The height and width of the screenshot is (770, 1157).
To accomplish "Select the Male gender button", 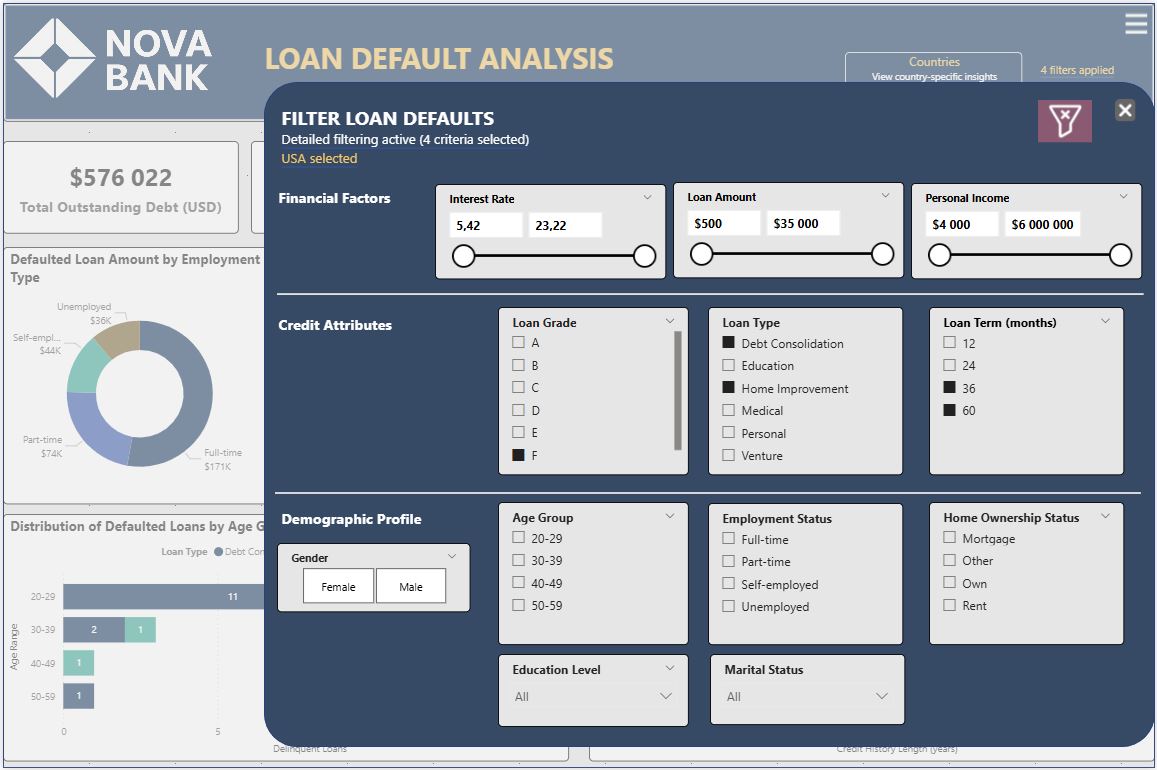I will [x=411, y=587].
